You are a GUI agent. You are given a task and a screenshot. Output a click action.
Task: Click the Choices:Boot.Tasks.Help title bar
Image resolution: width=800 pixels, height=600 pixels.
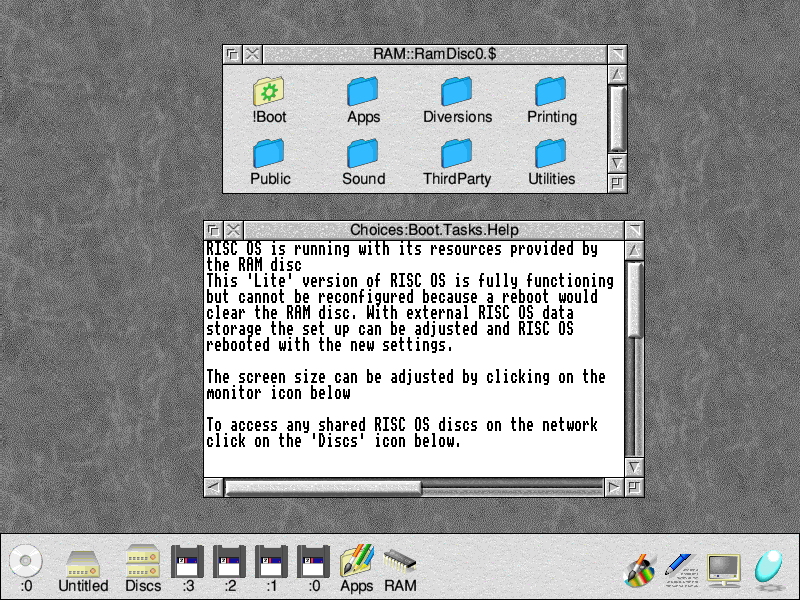pos(434,230)
